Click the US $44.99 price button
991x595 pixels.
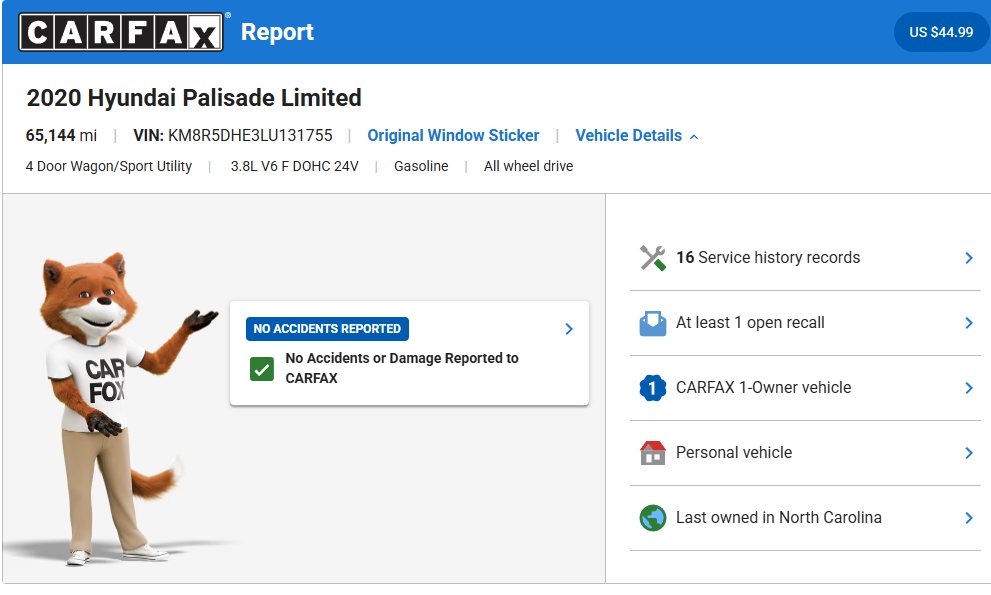coord(940,32)
